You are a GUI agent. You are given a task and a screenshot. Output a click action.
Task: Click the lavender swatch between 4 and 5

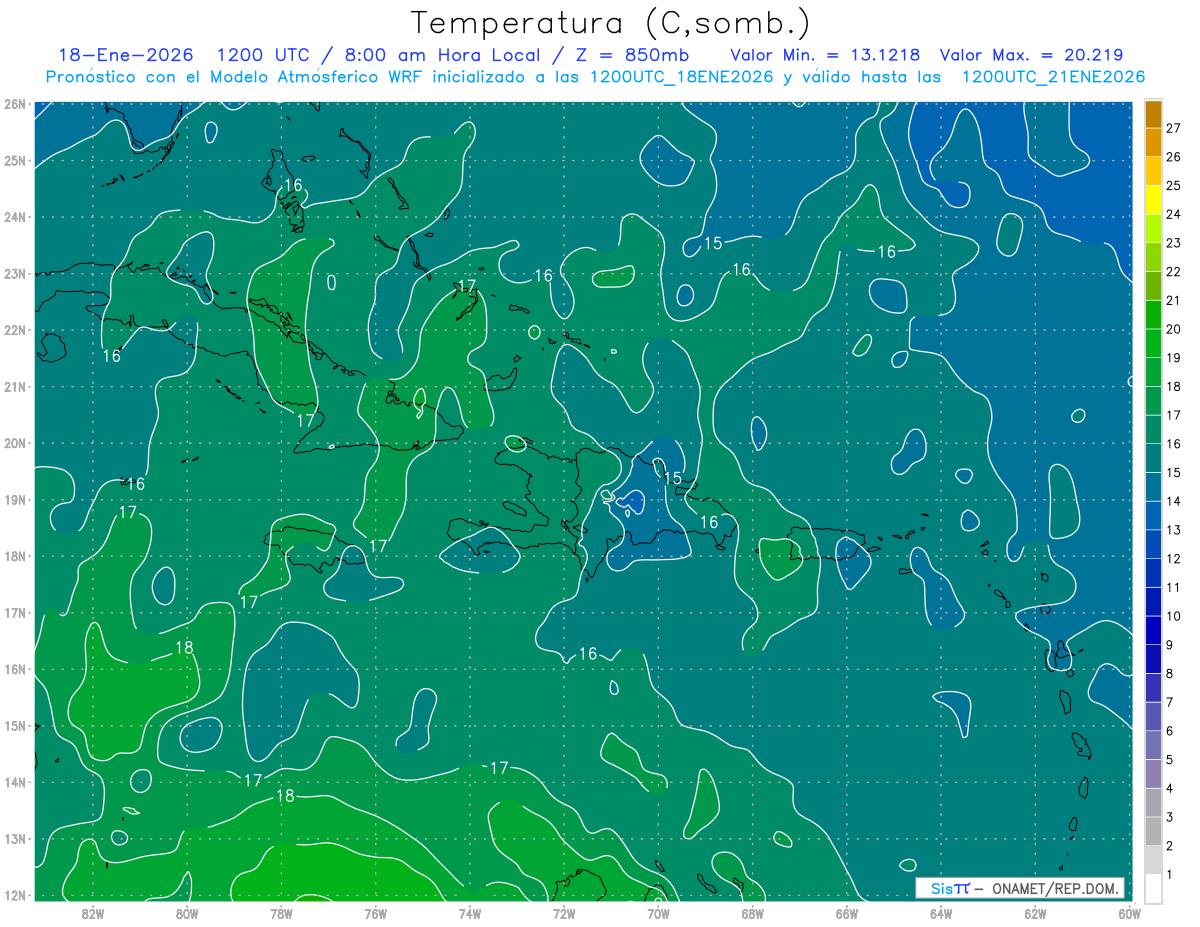click(1153, 774)
